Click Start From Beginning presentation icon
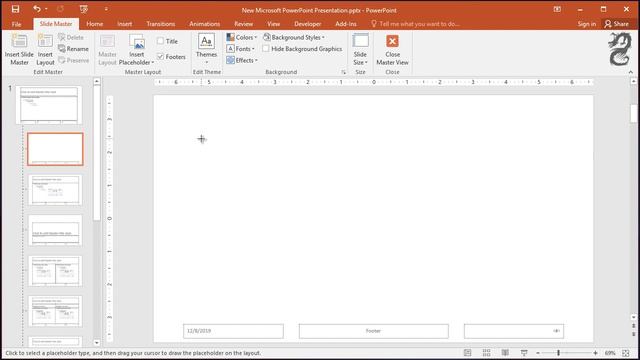The image size is (640, 360). (x=84, y=9)
